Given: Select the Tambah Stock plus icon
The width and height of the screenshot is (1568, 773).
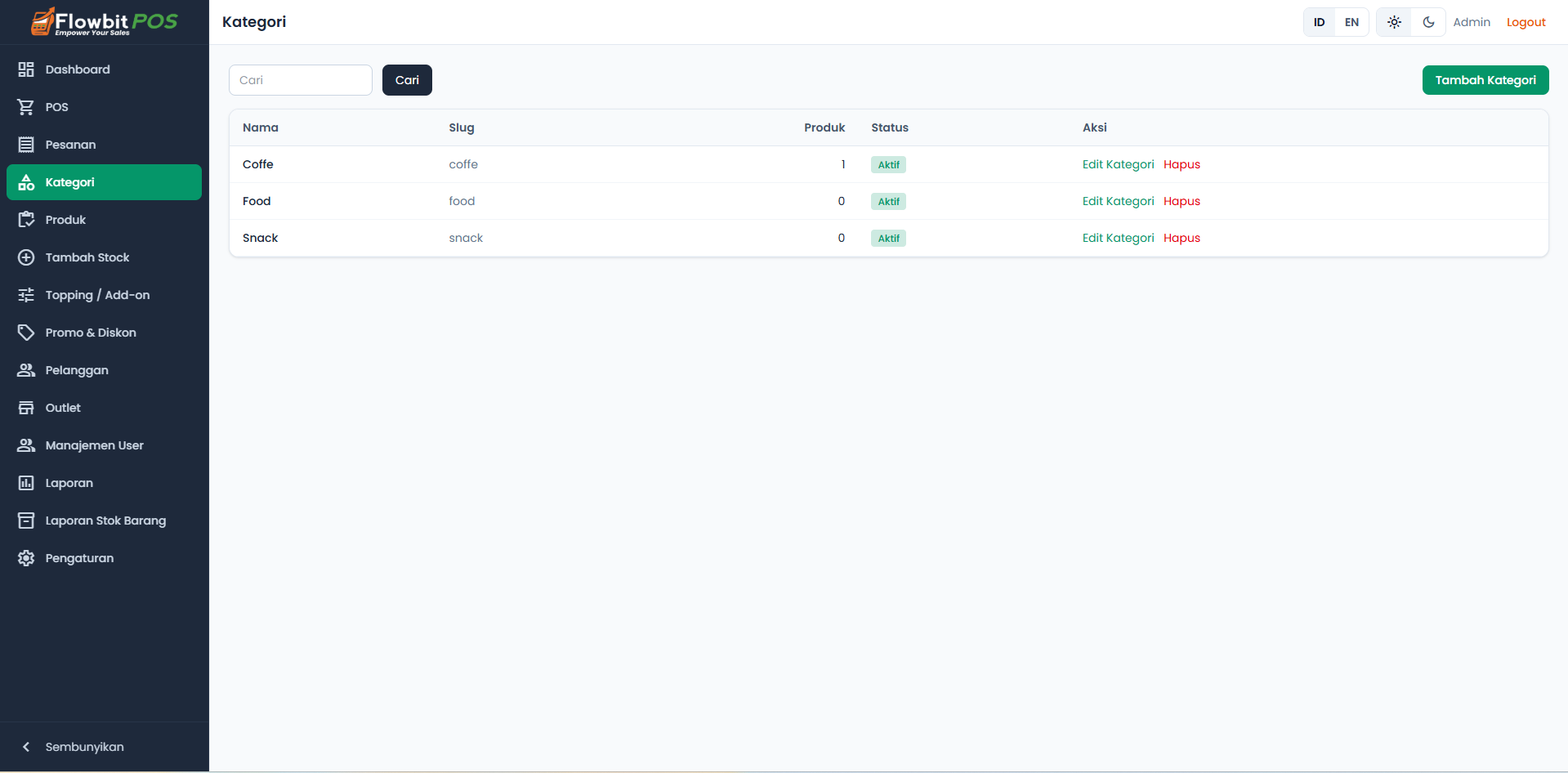Looking at the screenshot, I should [25, 257].
